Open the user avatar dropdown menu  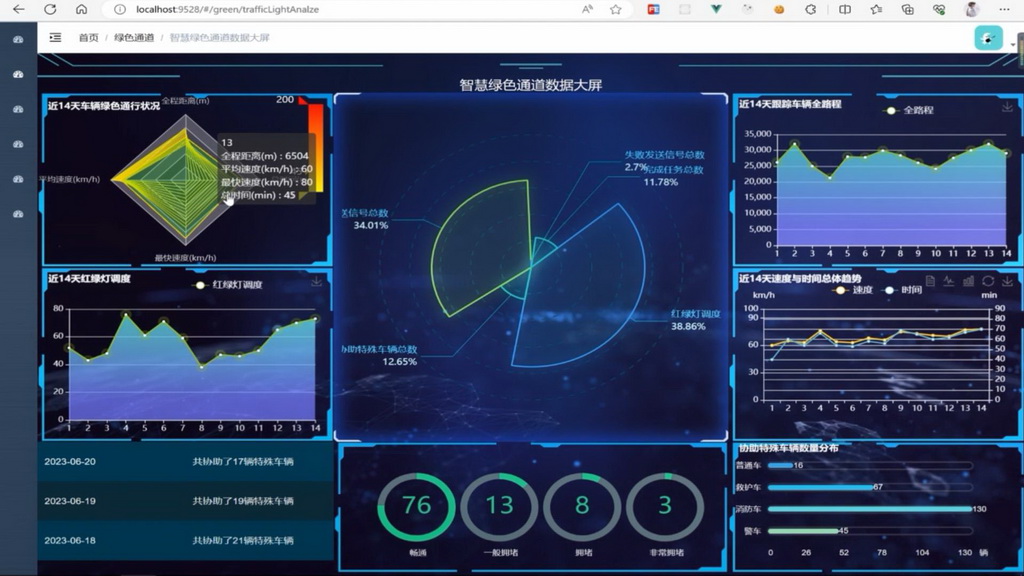(988, 38)
